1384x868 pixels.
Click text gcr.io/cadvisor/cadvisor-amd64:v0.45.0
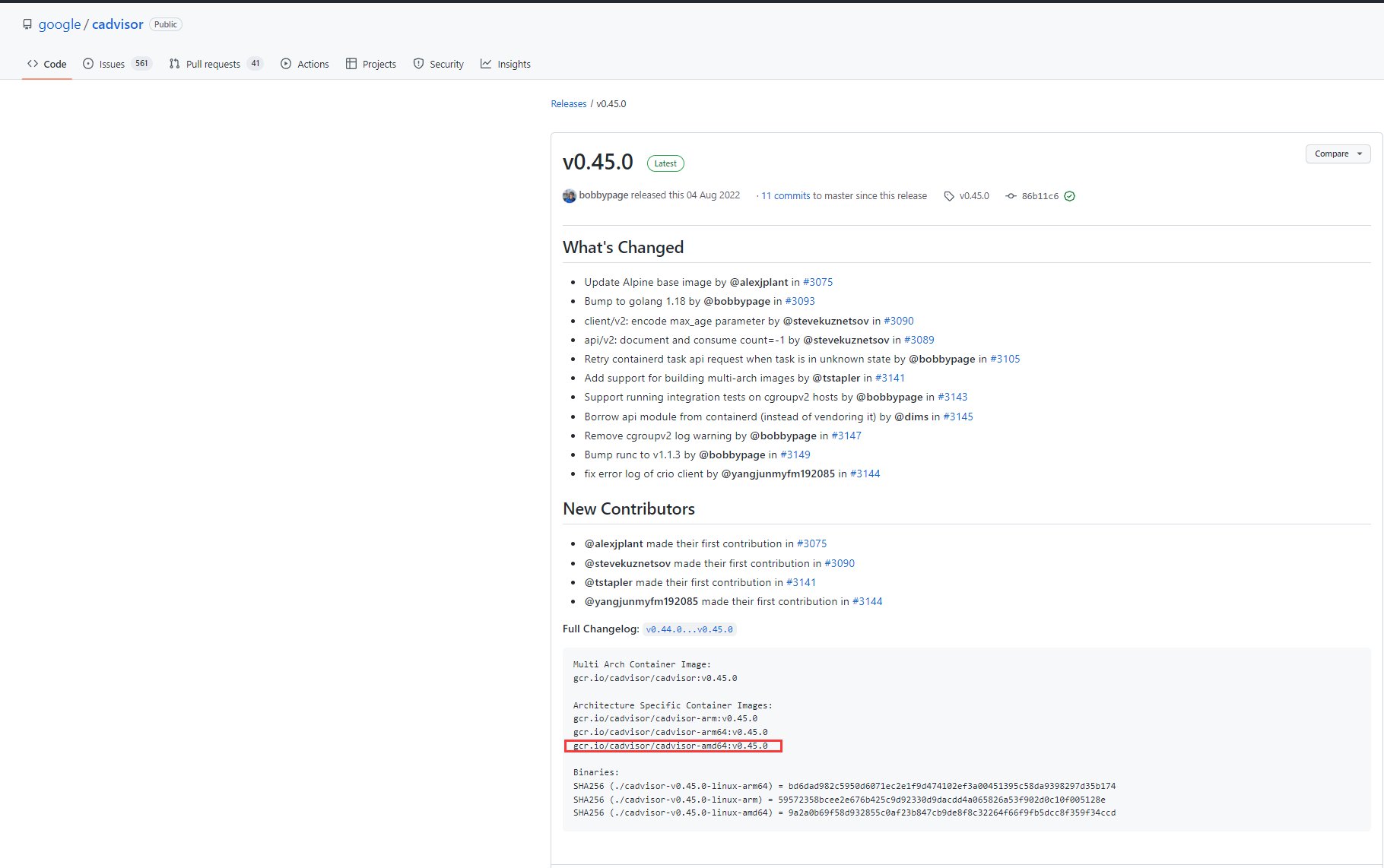pyautogui.click(x=671, y=746)
